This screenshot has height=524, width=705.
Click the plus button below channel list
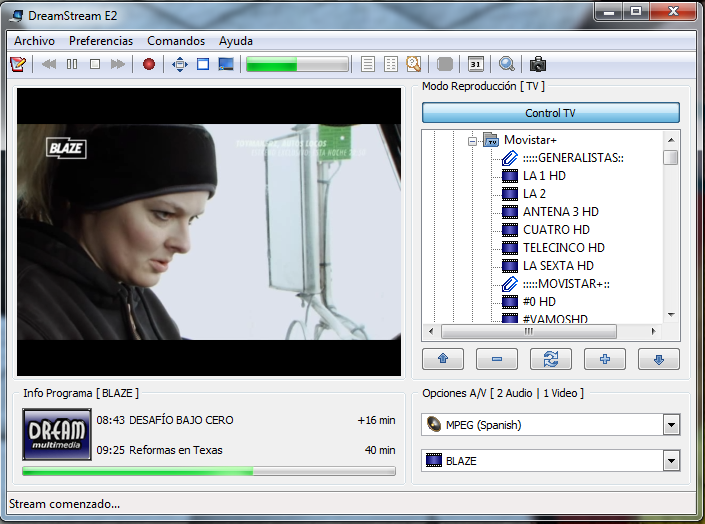[x=605, y=359]
